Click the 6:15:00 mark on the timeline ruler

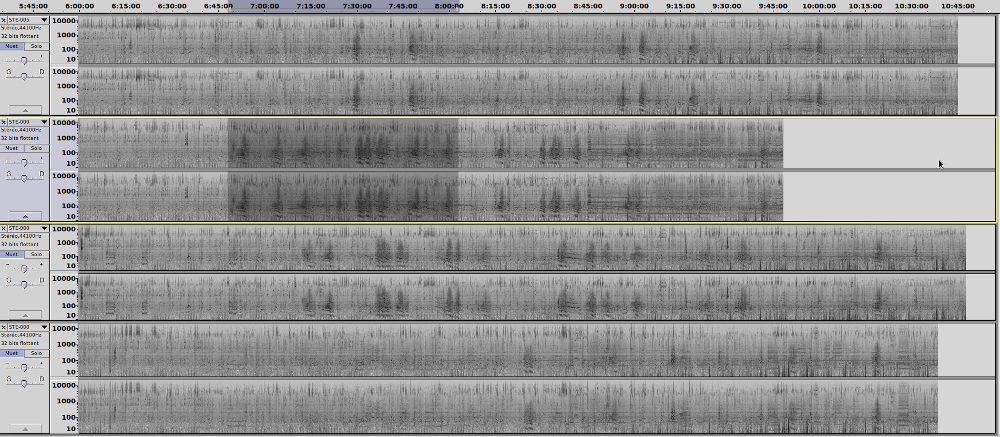click(126, 6)
